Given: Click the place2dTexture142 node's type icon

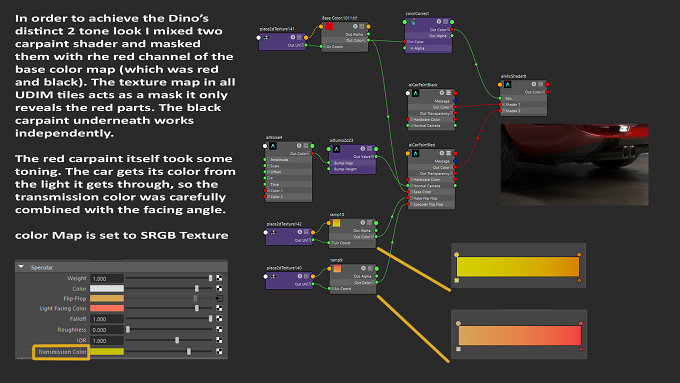Looking at the screenshot, I should (x=273, y=232).
